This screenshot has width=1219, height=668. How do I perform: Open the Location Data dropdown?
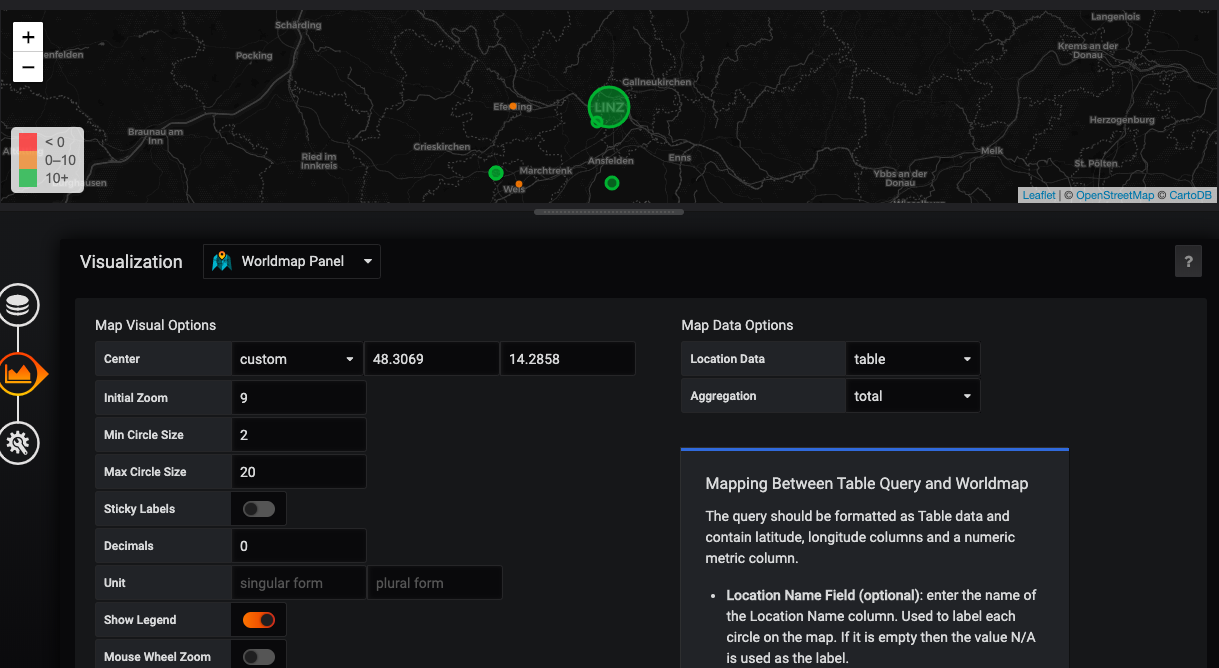[x=913, y=359]
